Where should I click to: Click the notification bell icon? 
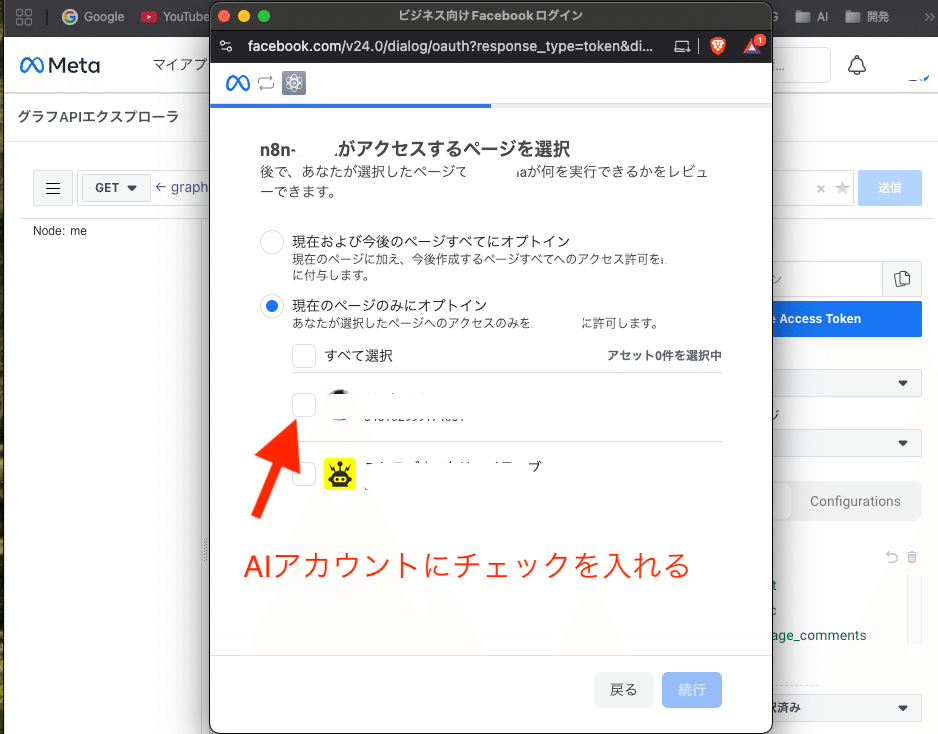tap(858, 64)
